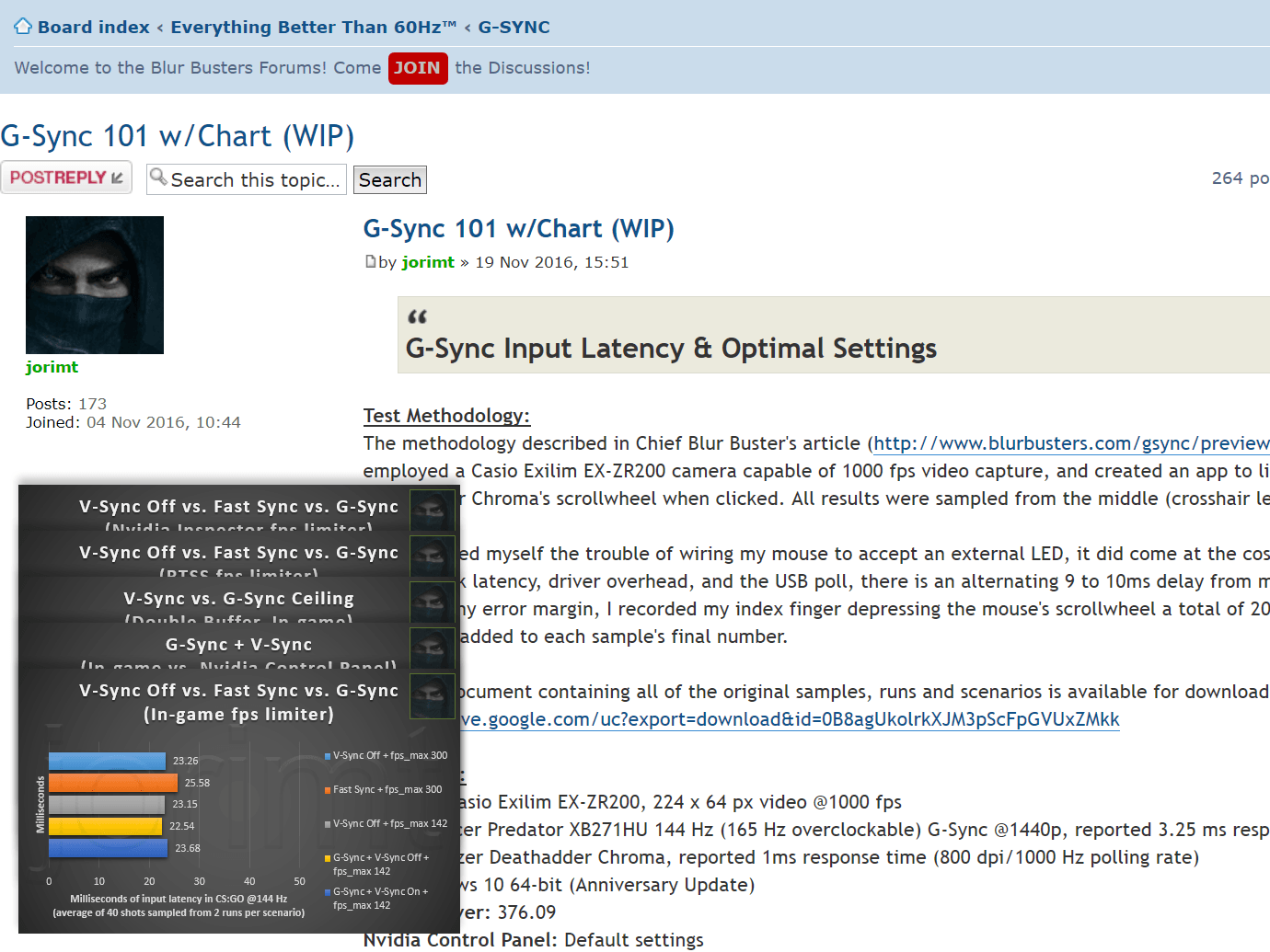Viewport: 1270px width, 952px height.
Task: Click the dark blue legend swatch for G-Sync + V-Sync On
Action: pos(327,892)
